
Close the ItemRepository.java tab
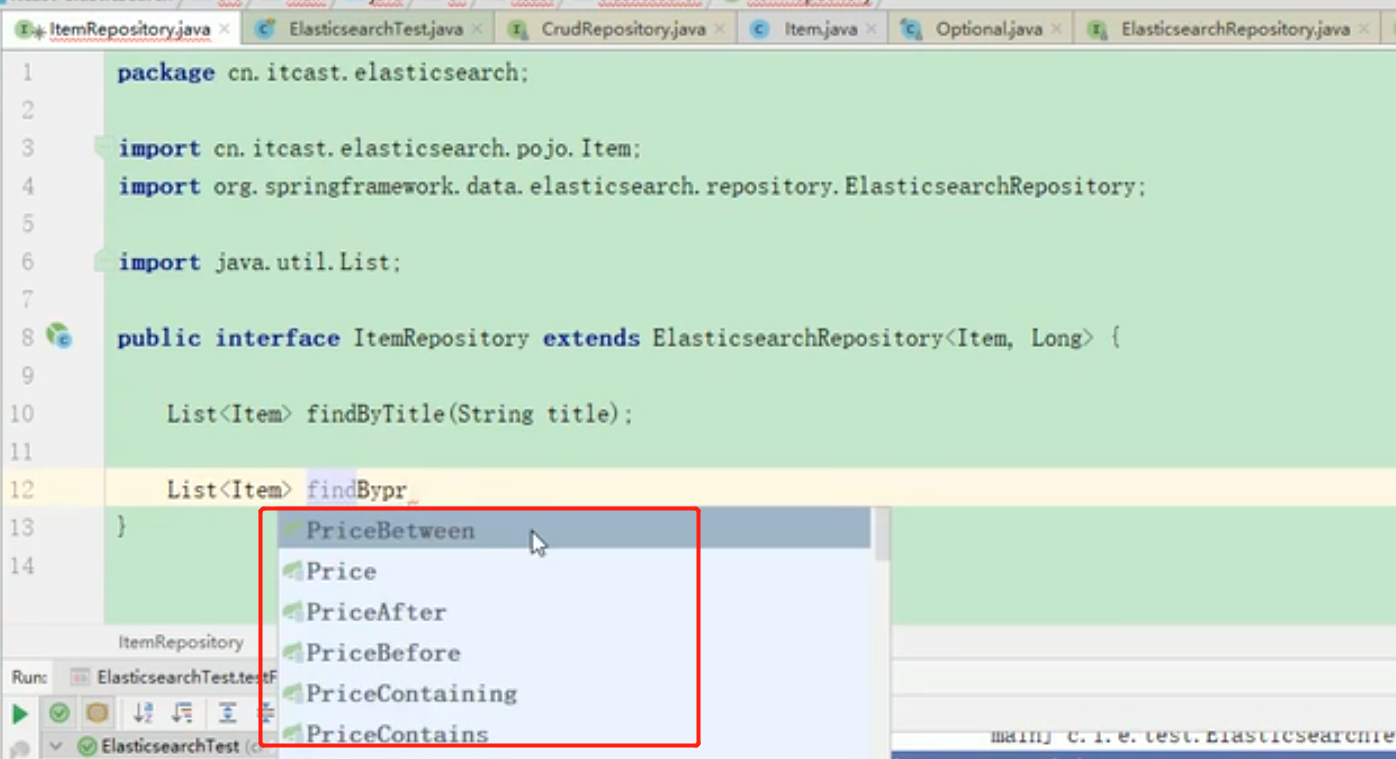point(224,29)
